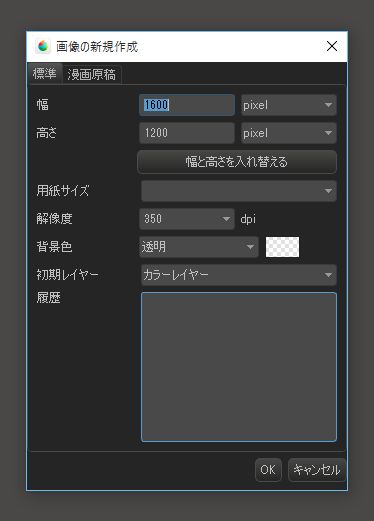Confirm with the OK button
Screen dimensions: 374x521
click(x=268, y=470)
